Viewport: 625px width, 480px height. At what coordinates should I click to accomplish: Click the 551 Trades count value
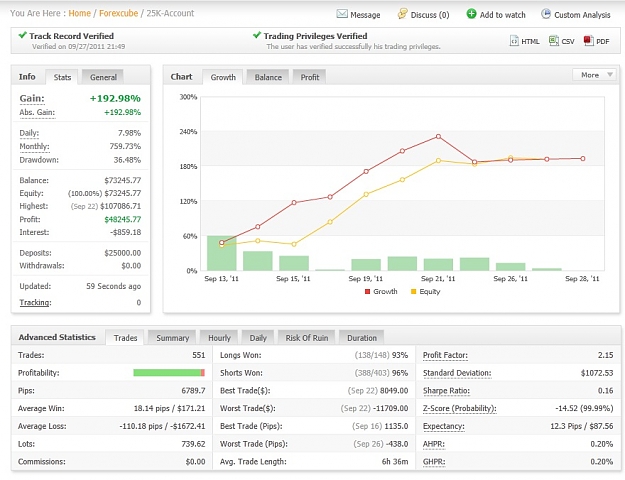199,355
